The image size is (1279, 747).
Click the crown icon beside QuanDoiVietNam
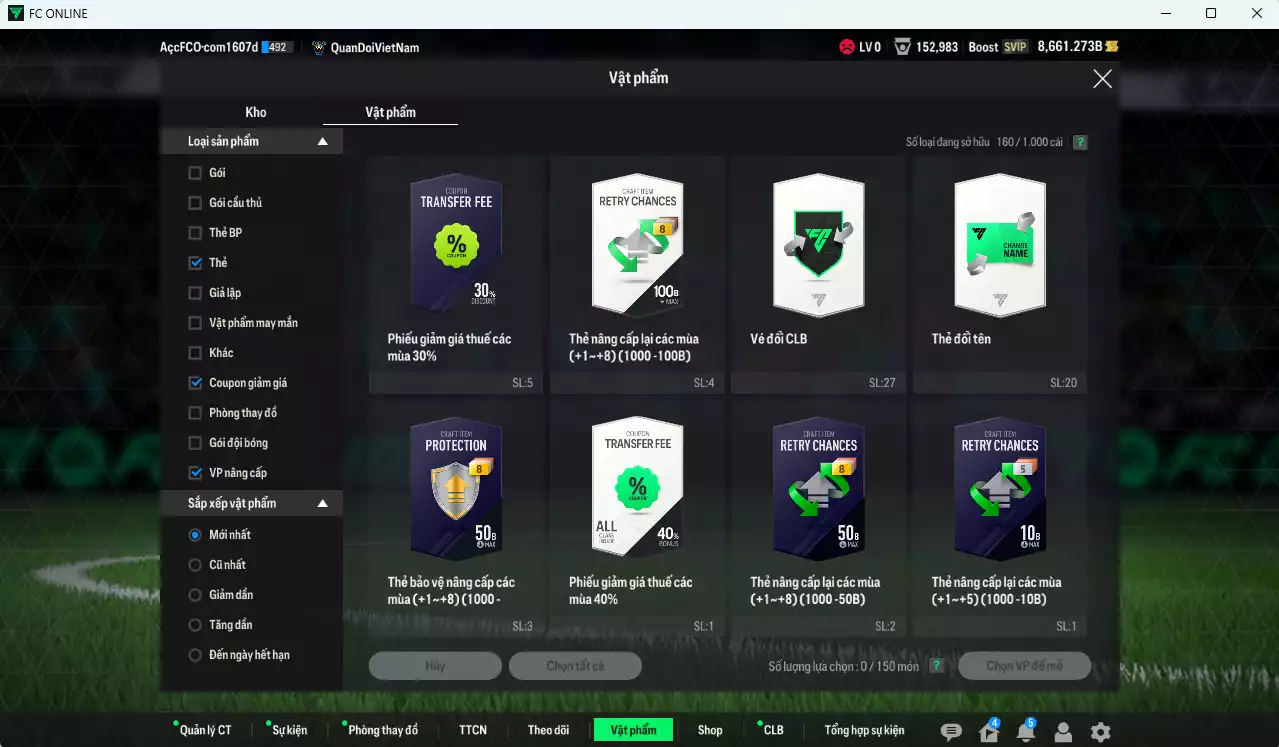pos(319,47)
